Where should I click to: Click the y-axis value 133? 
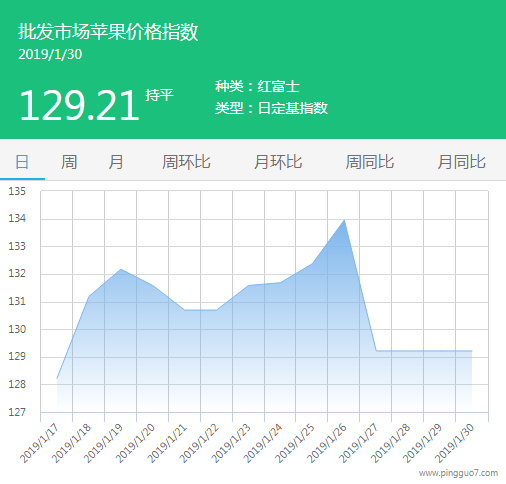click(x=17, y=246)
